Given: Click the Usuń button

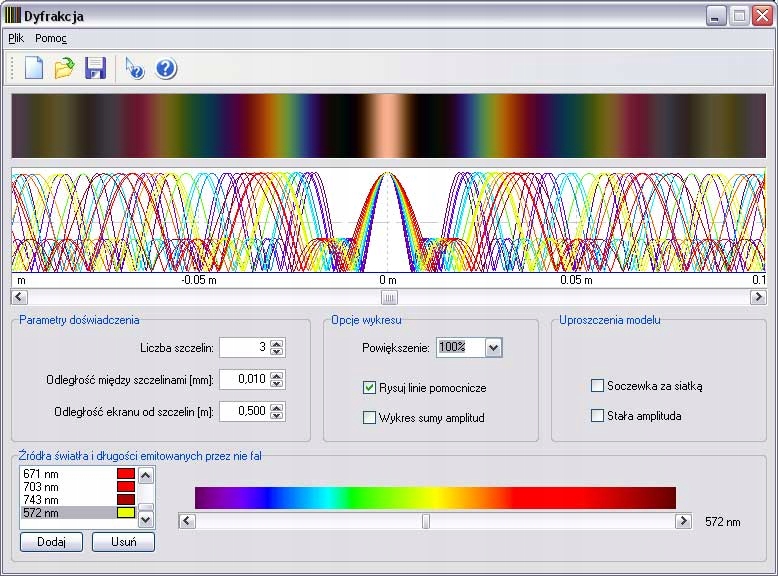Looking at the screenshot, I should pyautogui.click(x=123, y=542).
